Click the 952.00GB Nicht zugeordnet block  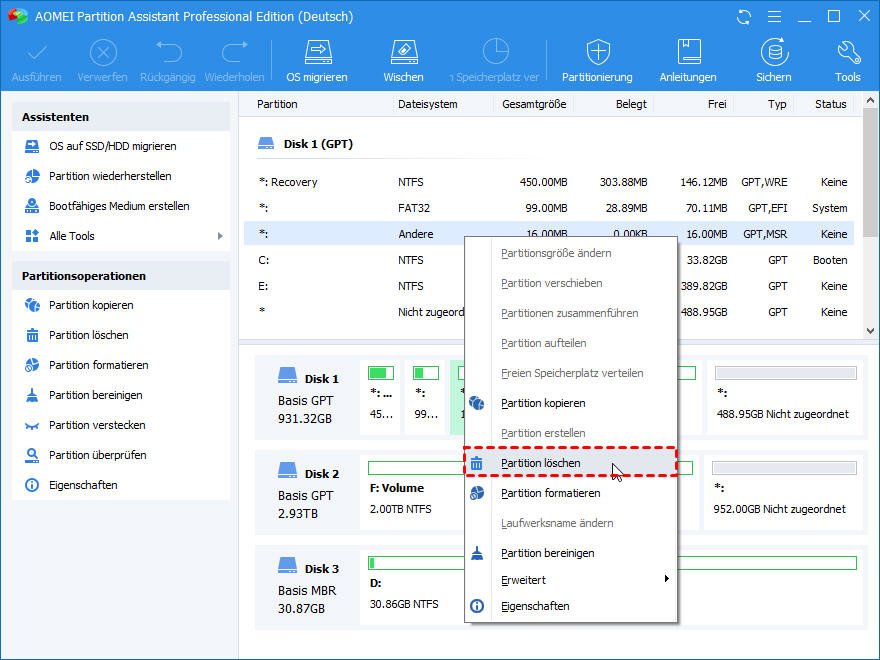pyautogui.click(x=783, y=492)
